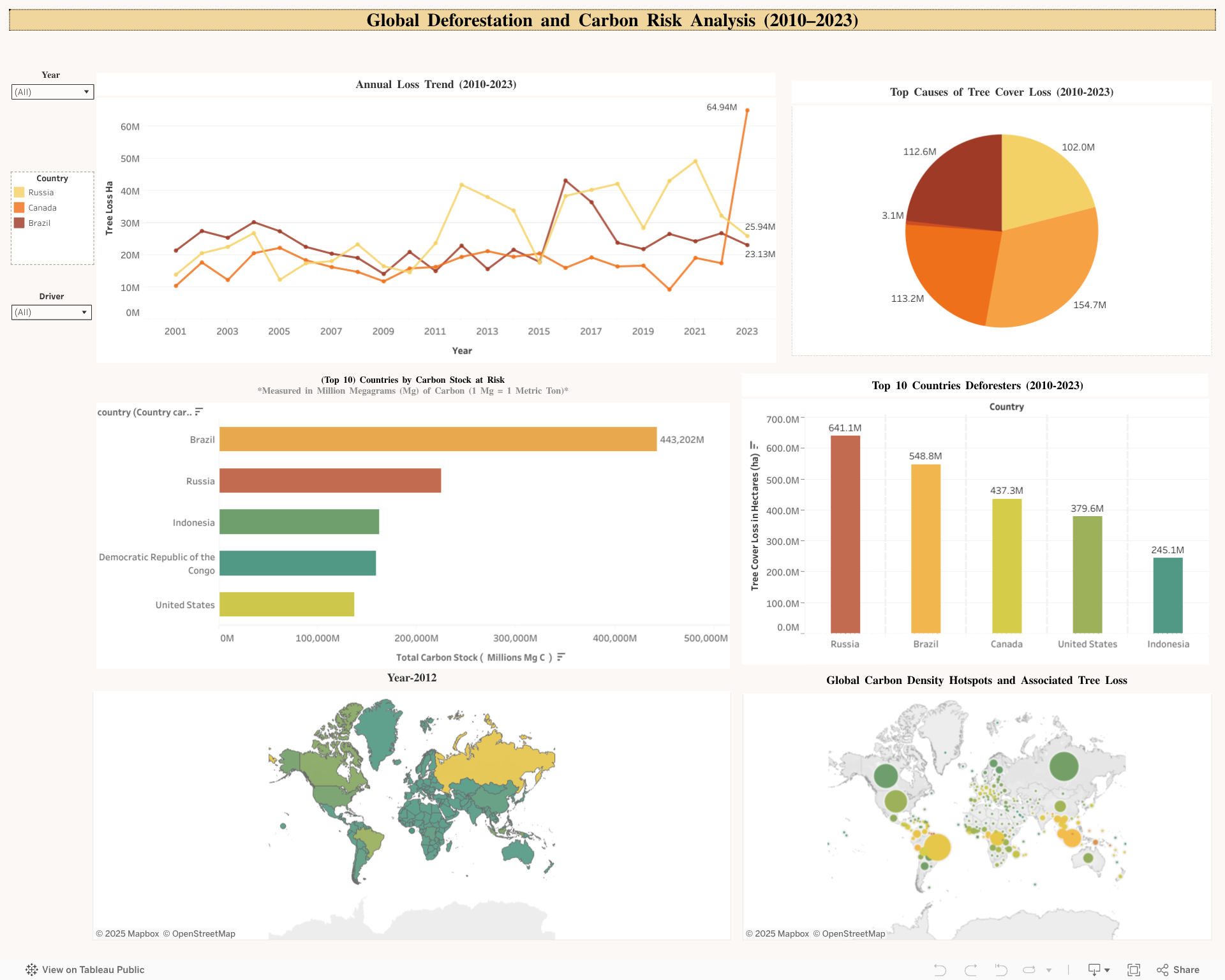Click the Revert (reset view) icon

[x=1000, y=970]
